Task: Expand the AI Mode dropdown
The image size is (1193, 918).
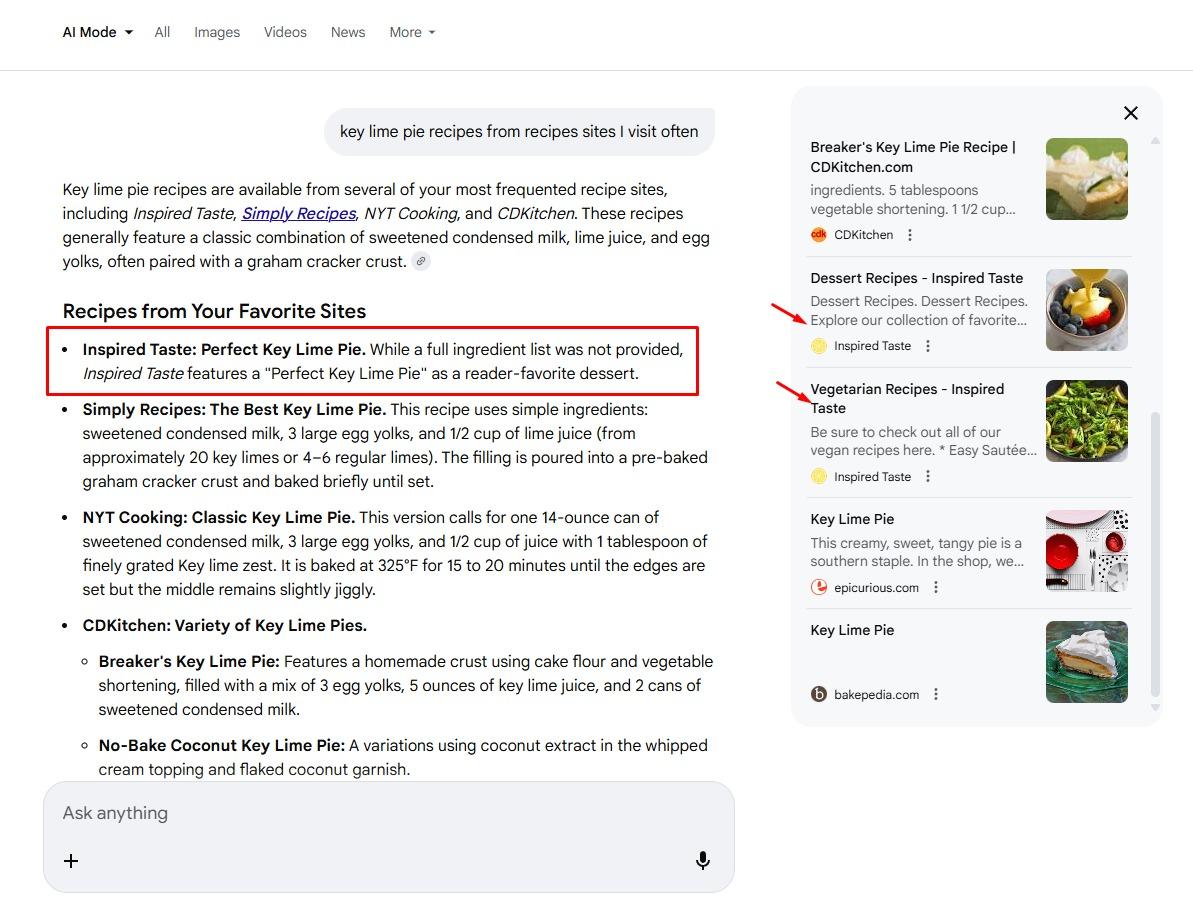Action: click(97, 32)
